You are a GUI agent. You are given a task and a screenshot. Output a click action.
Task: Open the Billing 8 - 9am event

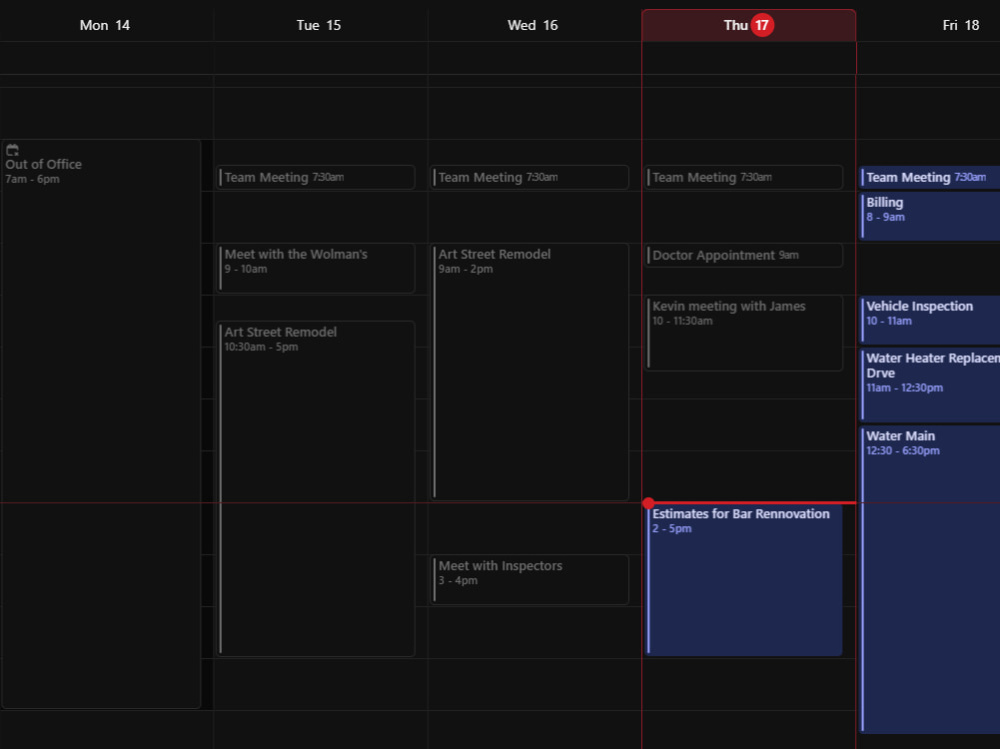[930, 216]
